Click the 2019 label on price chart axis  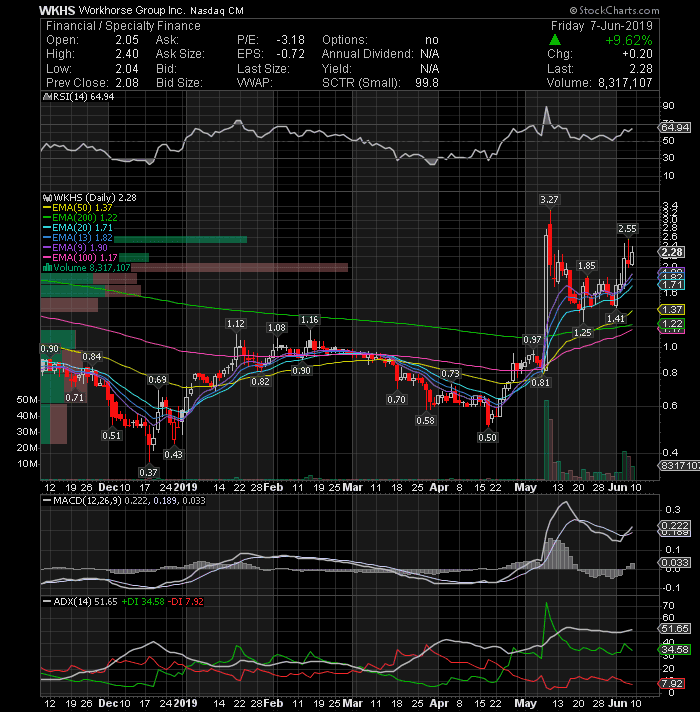[x=185, y=487]
